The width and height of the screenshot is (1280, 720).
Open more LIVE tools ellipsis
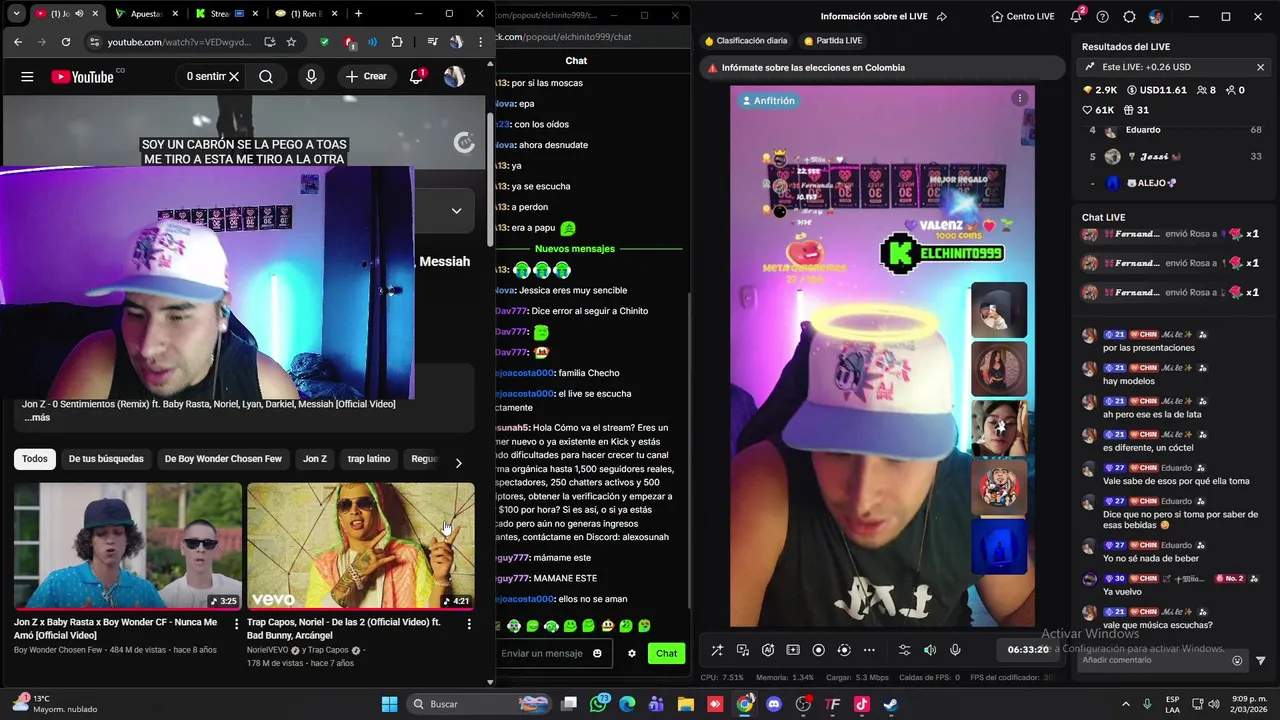[869, 650]
